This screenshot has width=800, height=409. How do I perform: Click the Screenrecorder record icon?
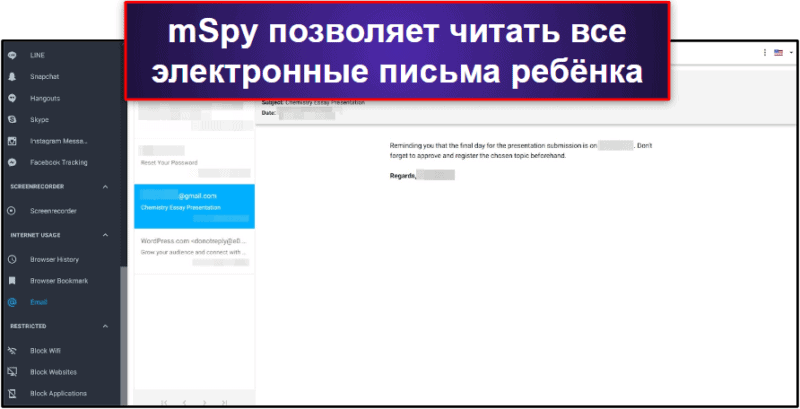point(12,211)
